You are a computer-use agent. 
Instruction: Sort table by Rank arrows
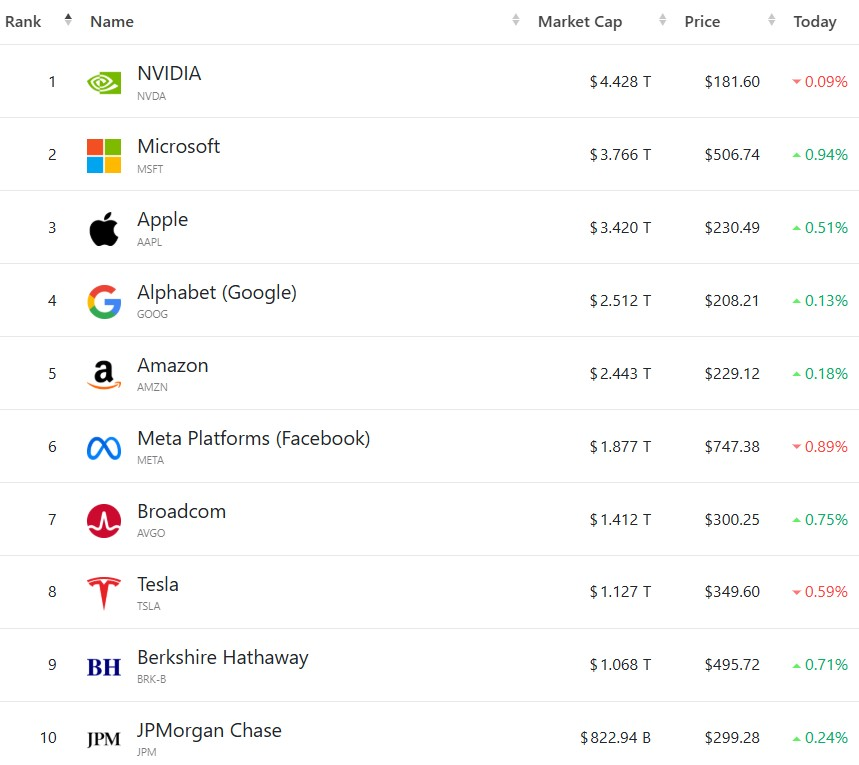(68, 20)
